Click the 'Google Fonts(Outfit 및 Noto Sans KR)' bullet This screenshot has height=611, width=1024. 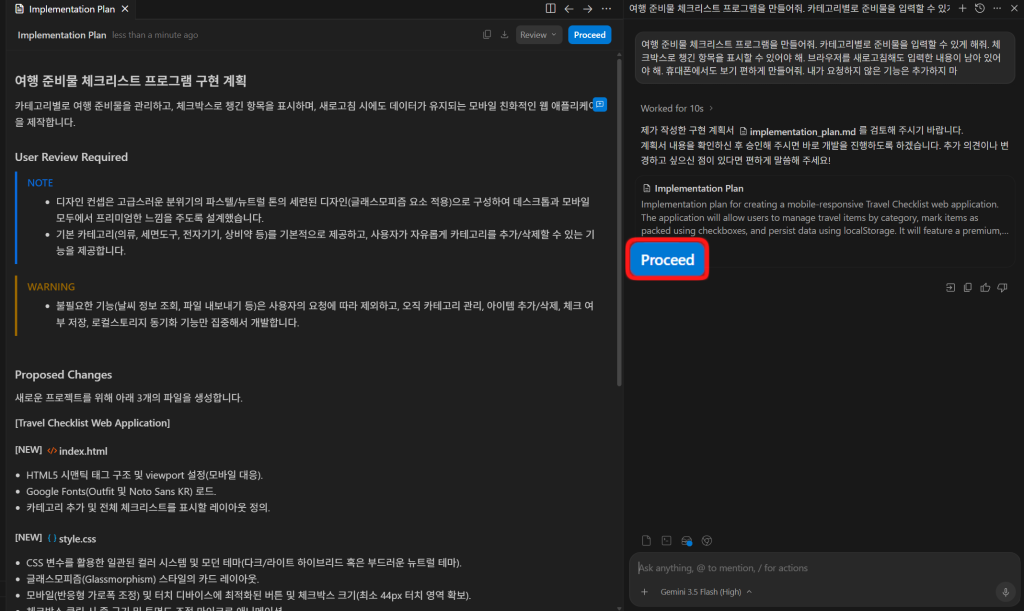(121, 491)
